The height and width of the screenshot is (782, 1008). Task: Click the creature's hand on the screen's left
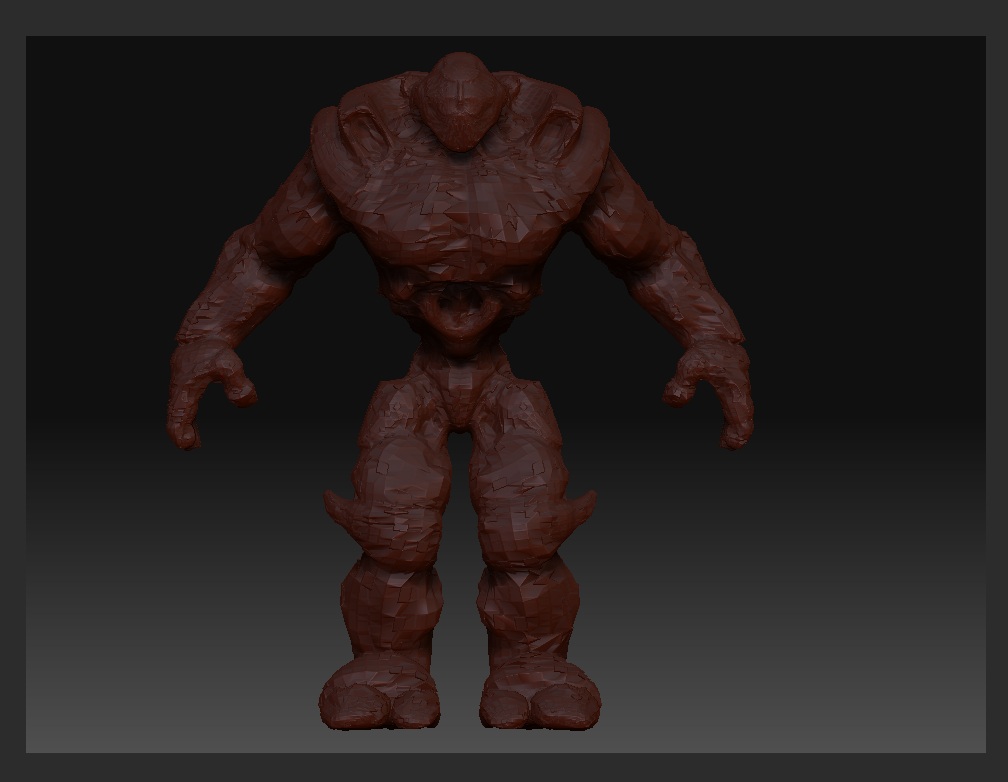click(x=211, y=394)
